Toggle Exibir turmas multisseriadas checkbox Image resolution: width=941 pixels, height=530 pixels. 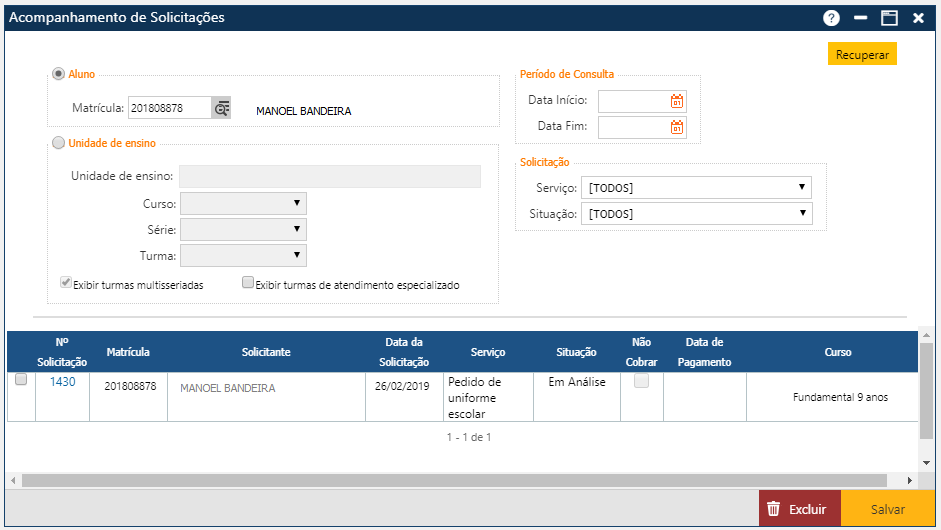coord(66,283)
